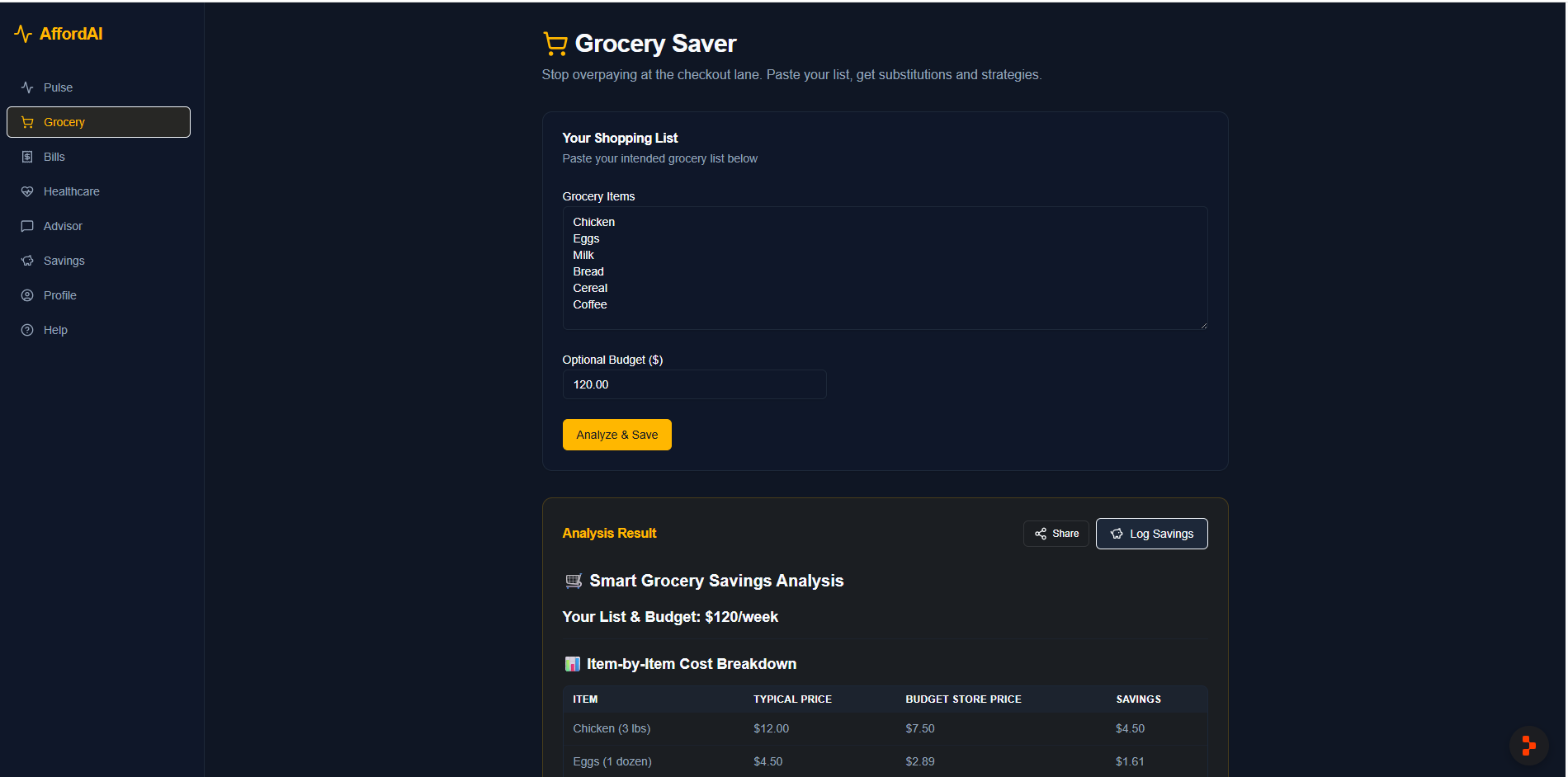
Task: Open Help via its question mark icon
Action: [27, 330]
